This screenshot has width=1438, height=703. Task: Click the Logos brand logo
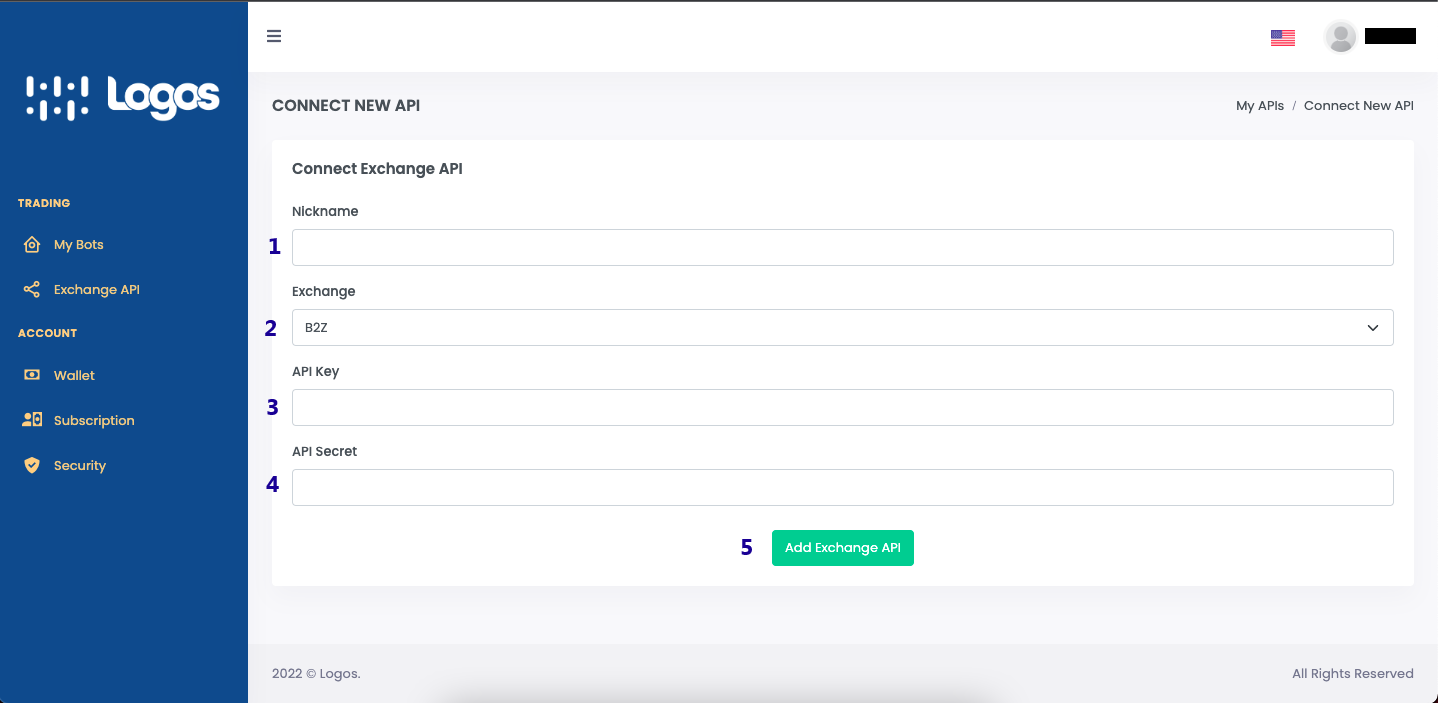[x=123, y=98]
